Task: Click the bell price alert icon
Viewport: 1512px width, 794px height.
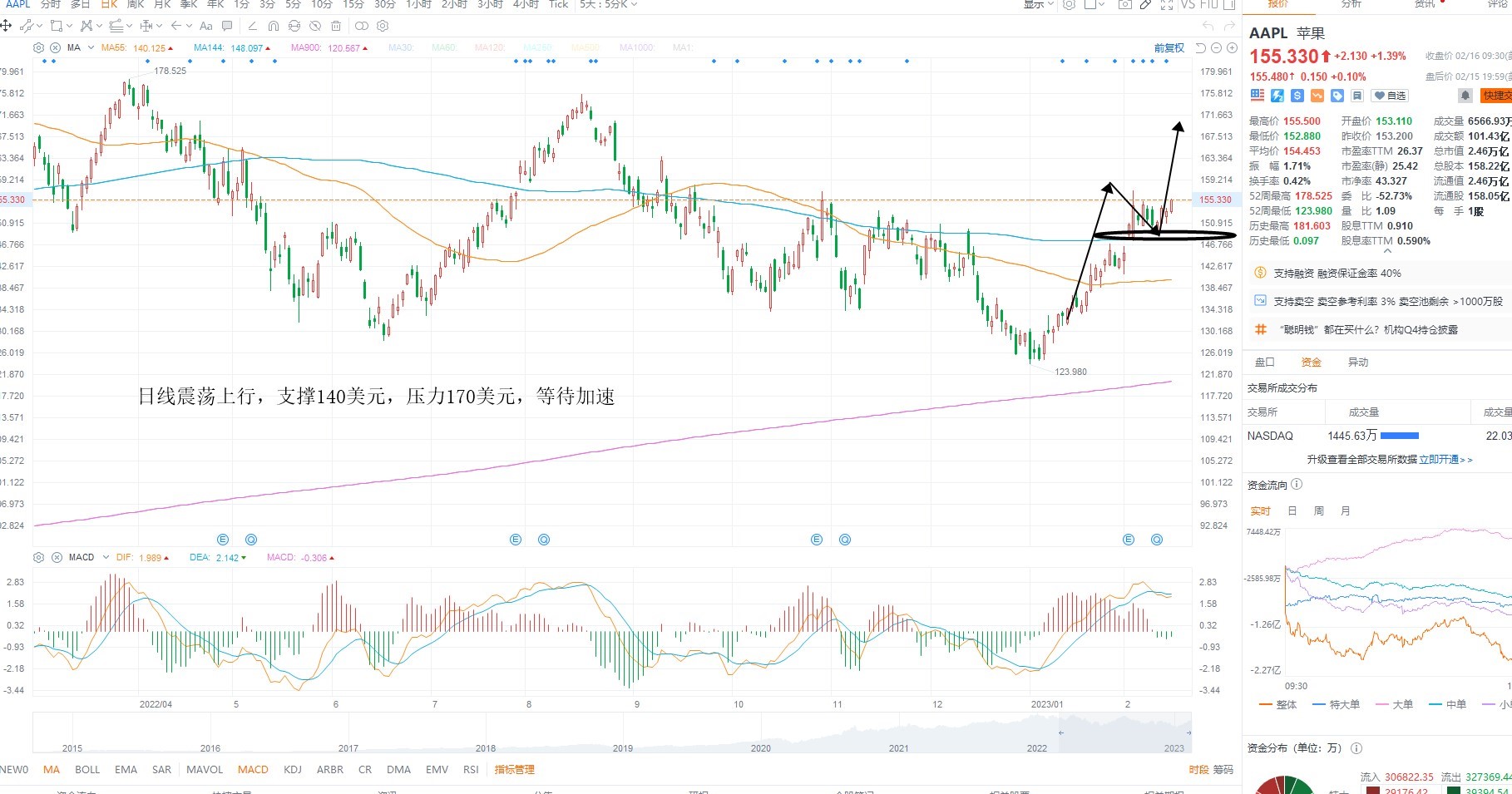Action: click(x=1465, y=96)
